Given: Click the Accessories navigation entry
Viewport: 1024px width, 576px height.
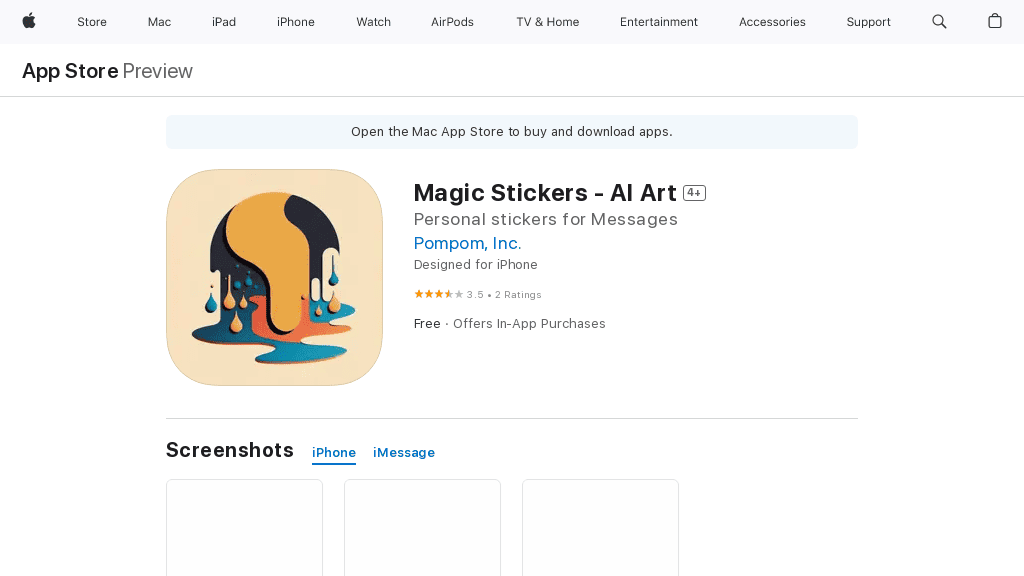Looking at the screenshot, I should pos(772,21).
